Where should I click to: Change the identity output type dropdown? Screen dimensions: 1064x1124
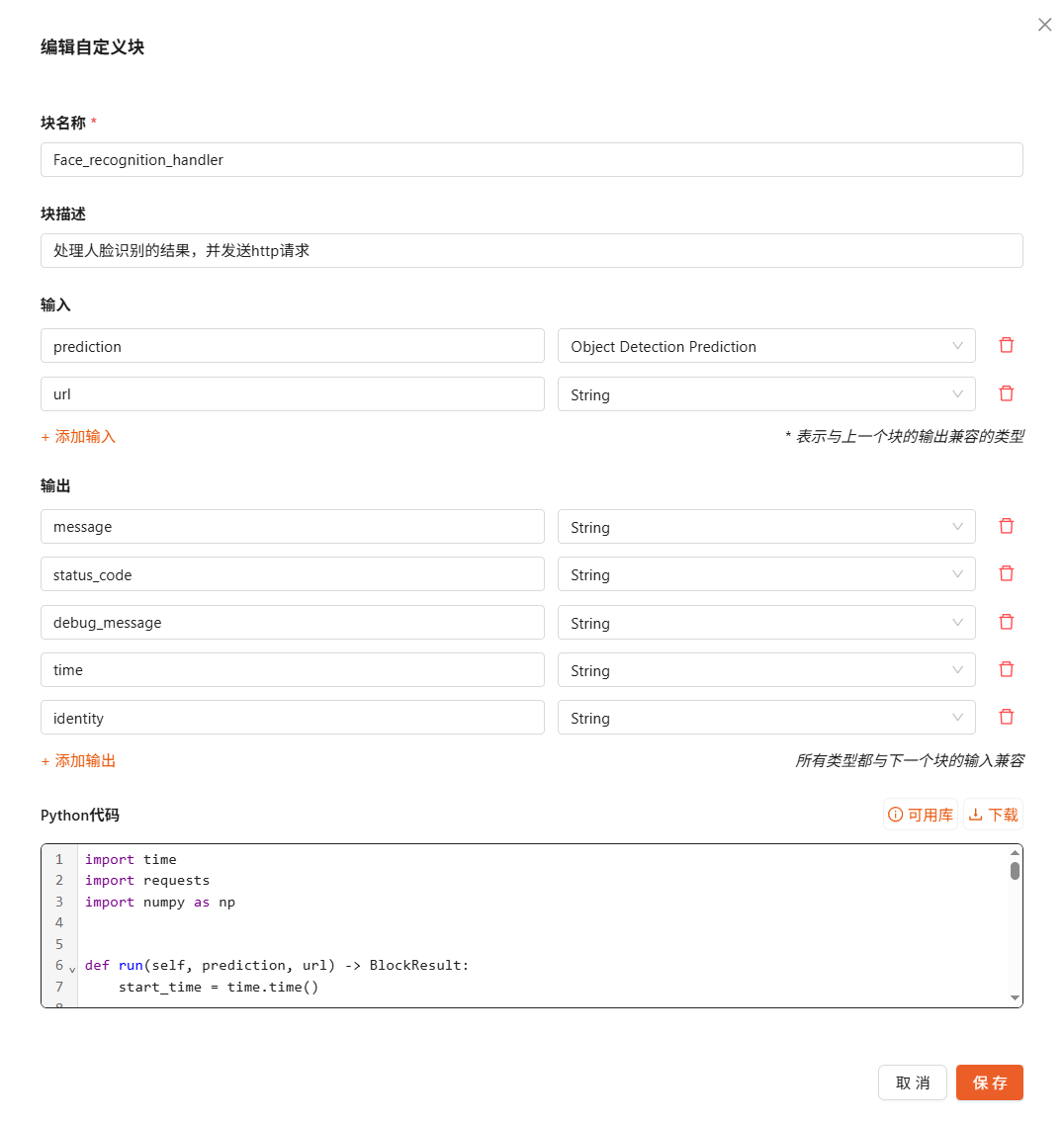765,718
